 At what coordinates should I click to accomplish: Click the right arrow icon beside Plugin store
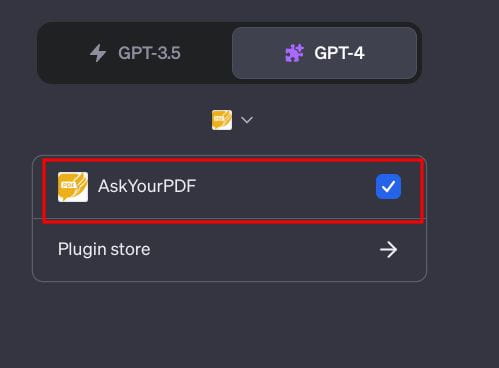pyautogui.click(x=388, y=250)
